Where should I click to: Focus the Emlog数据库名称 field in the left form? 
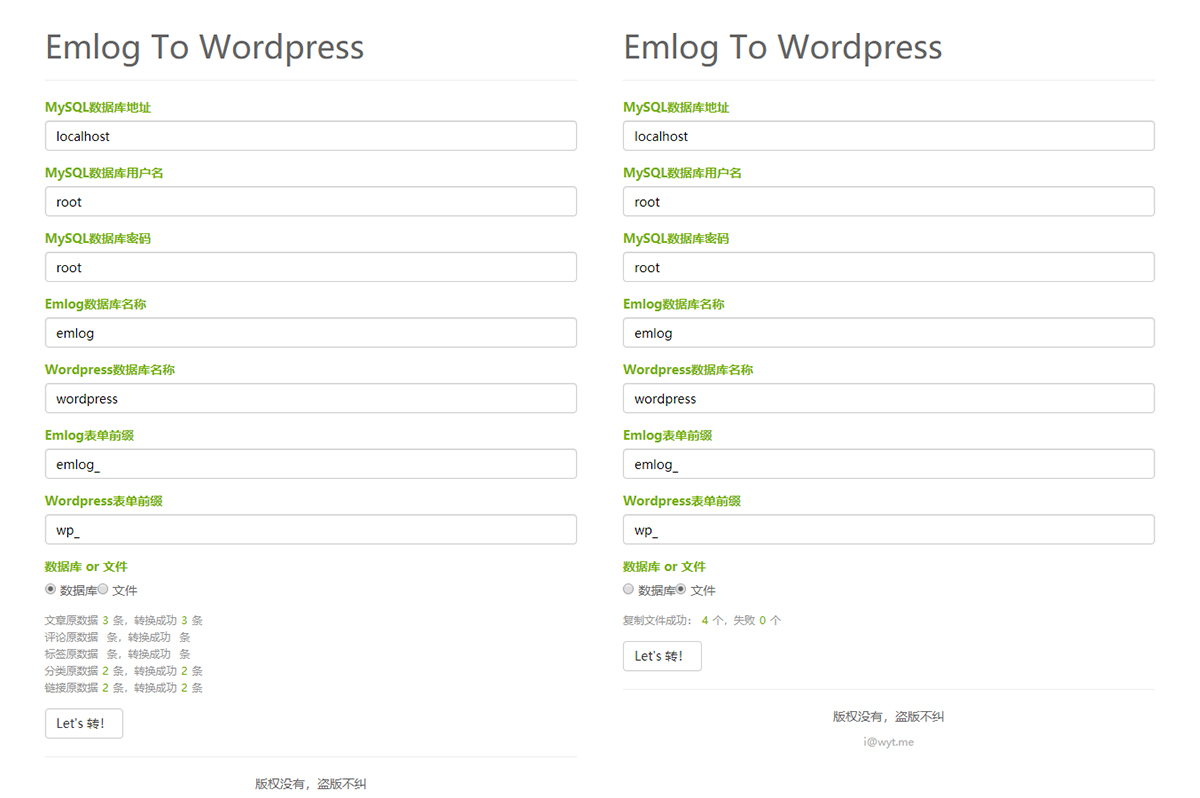click(311, 333)
